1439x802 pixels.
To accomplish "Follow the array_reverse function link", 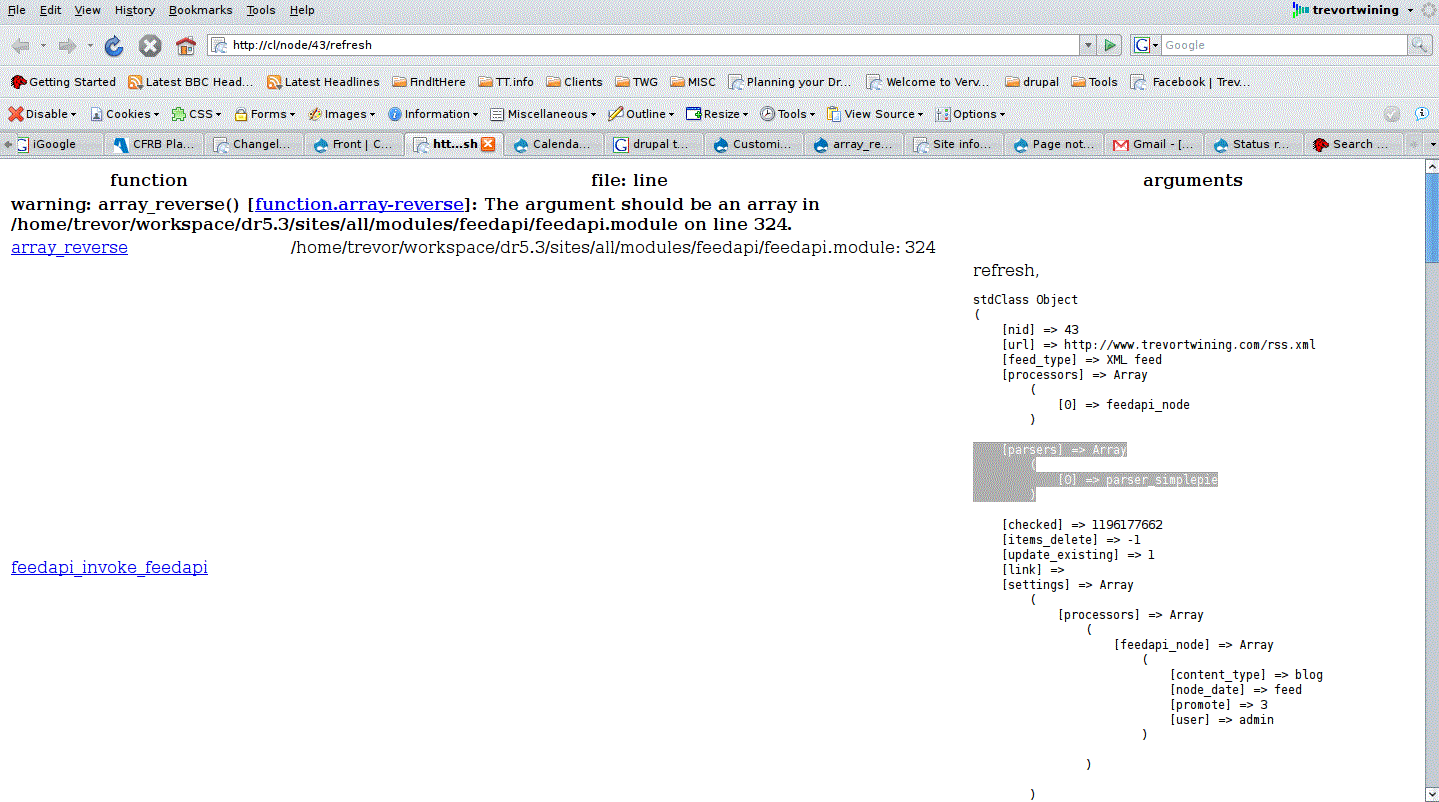I will click(68, 247).
